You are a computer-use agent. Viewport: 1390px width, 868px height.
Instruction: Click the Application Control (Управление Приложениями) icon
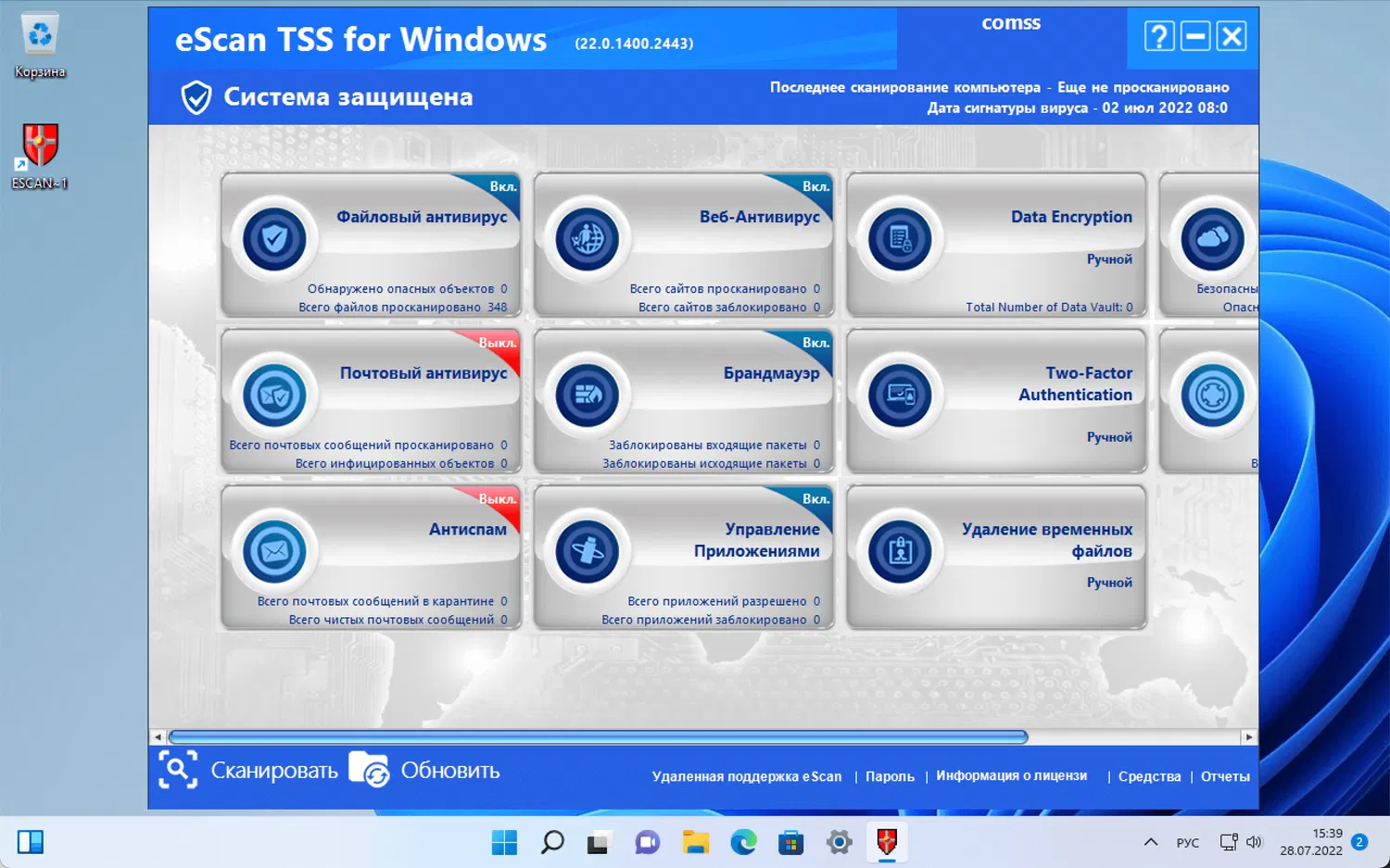[587, 551]
